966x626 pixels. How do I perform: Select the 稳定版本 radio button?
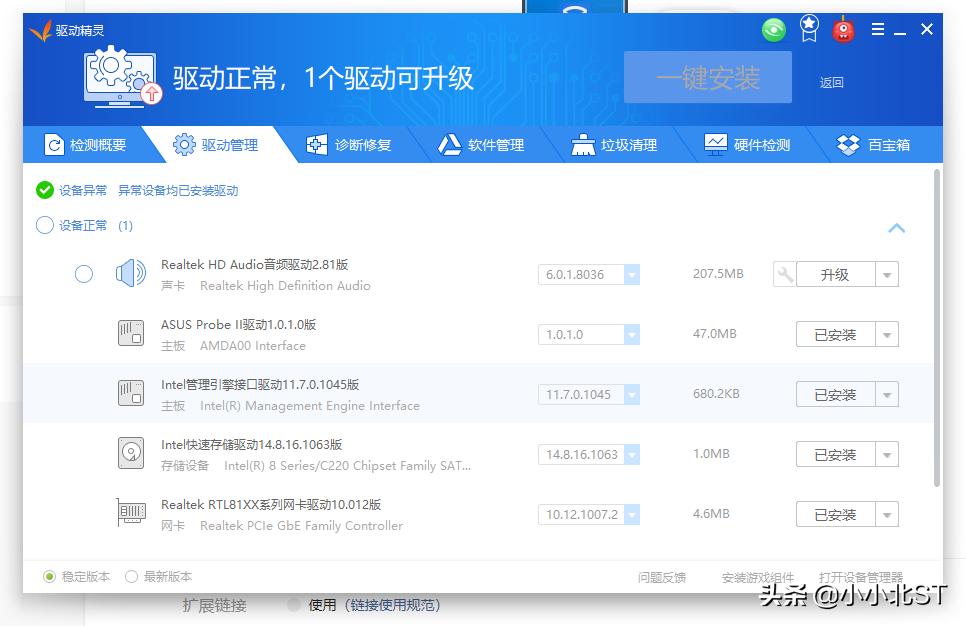pyautogui.click(x=48, y=577)
